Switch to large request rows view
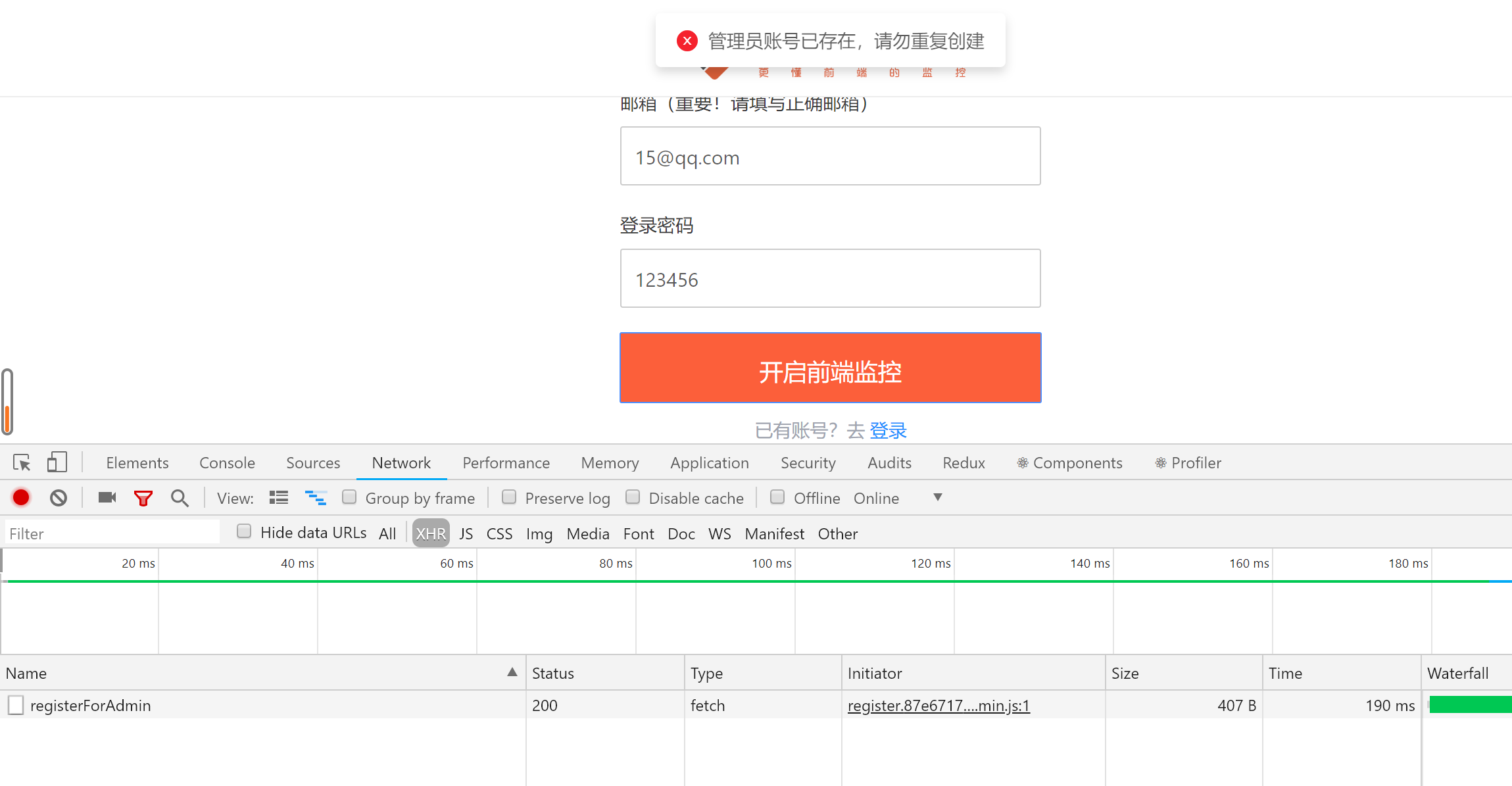Screen dimensions: 1512x786 [x=279, y=498]
